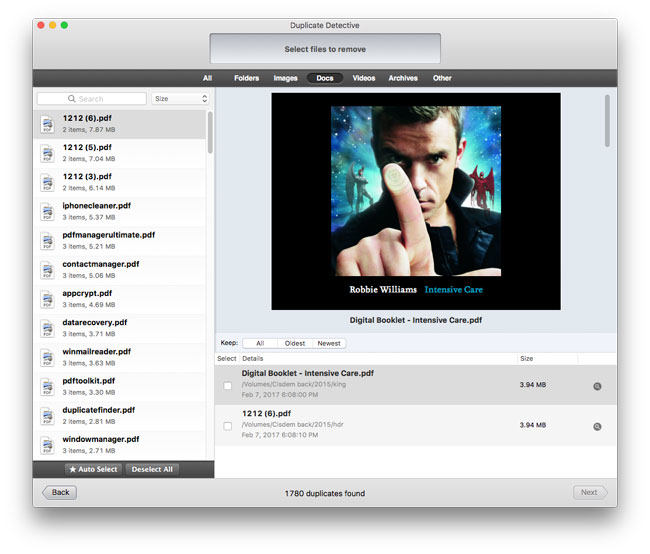Screen dimensions: 650x554
Task: Click the Auto Select button
Action: pyautogui.click(x=94, y=469)
